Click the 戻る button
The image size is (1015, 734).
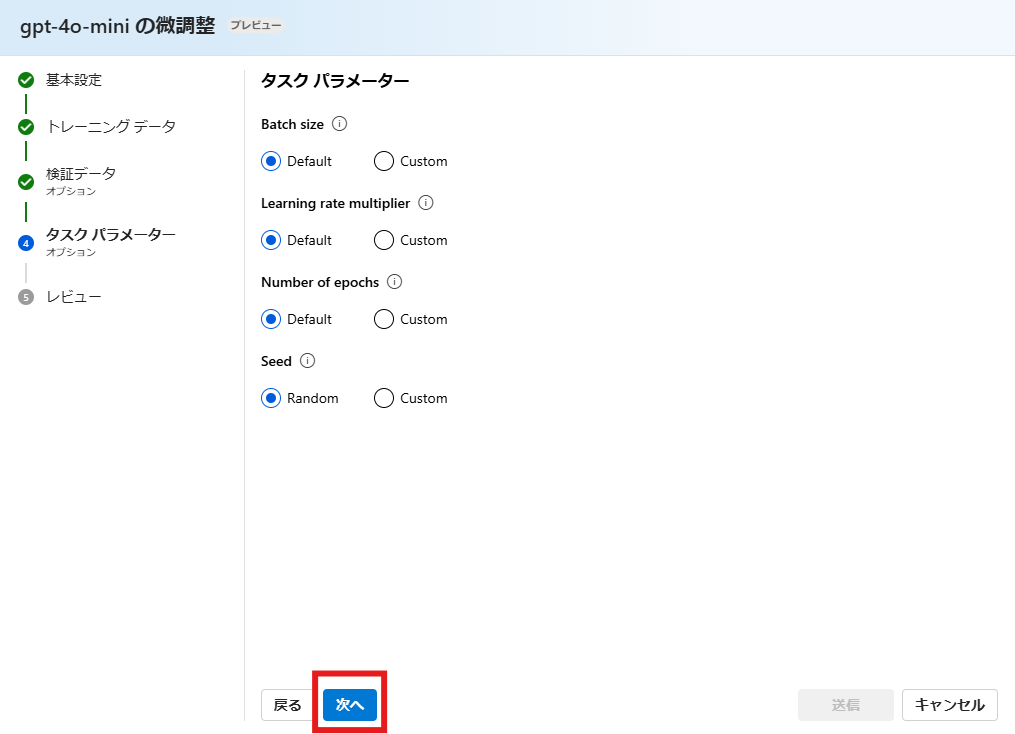[x=287, y=705]
